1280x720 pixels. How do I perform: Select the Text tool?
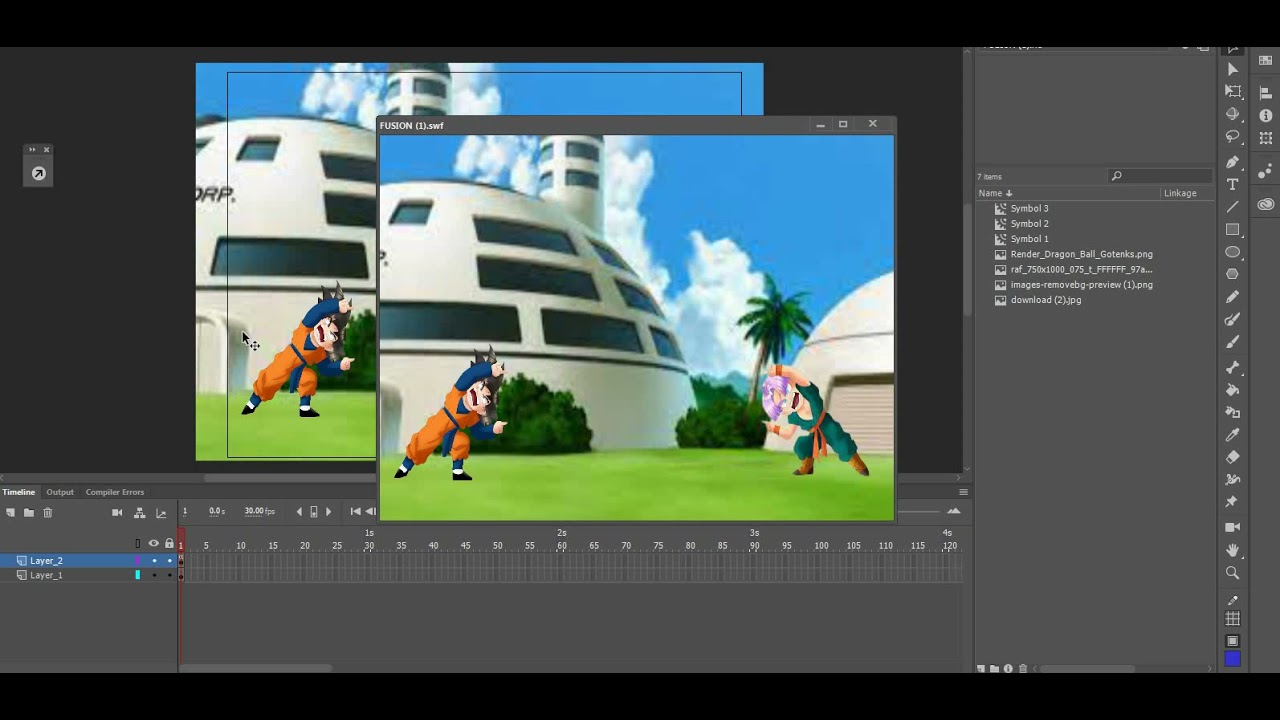[x=1233, y=184]
